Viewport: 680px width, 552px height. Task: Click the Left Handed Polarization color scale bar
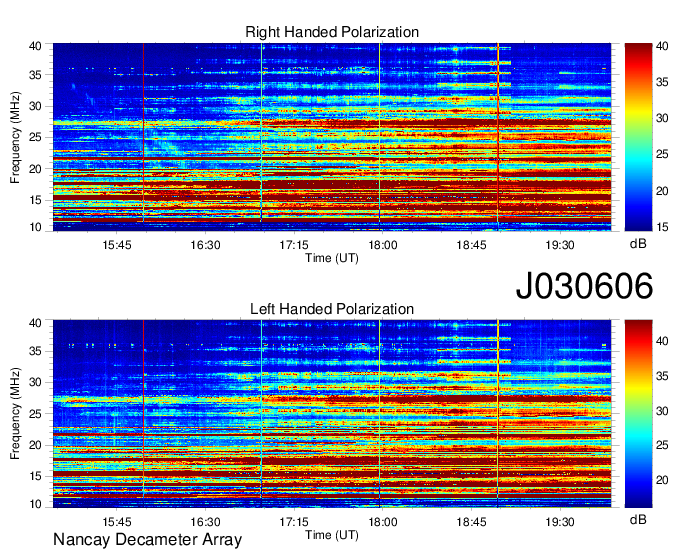(638, 414)
